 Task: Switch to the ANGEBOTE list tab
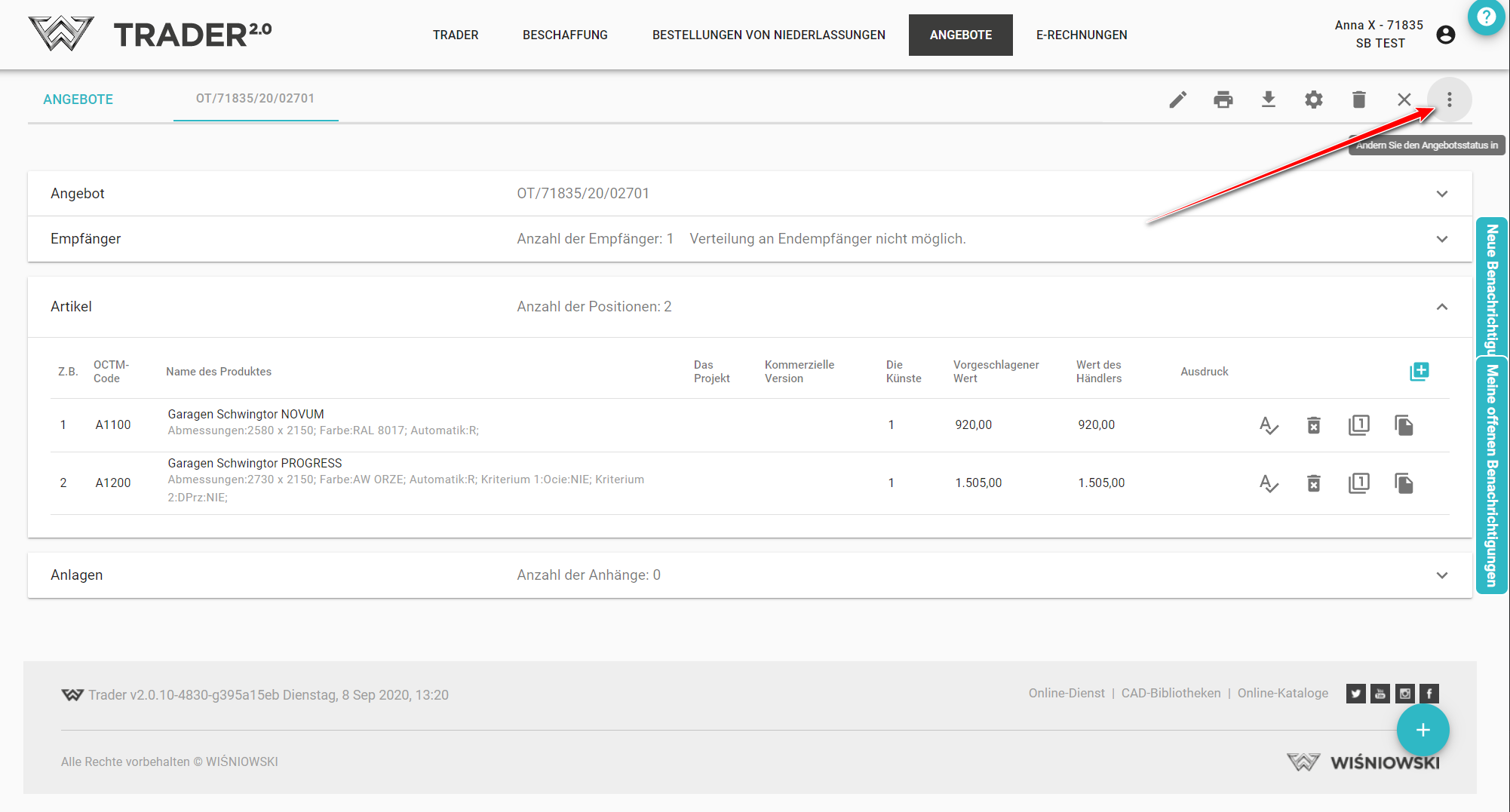pos(78,100)
